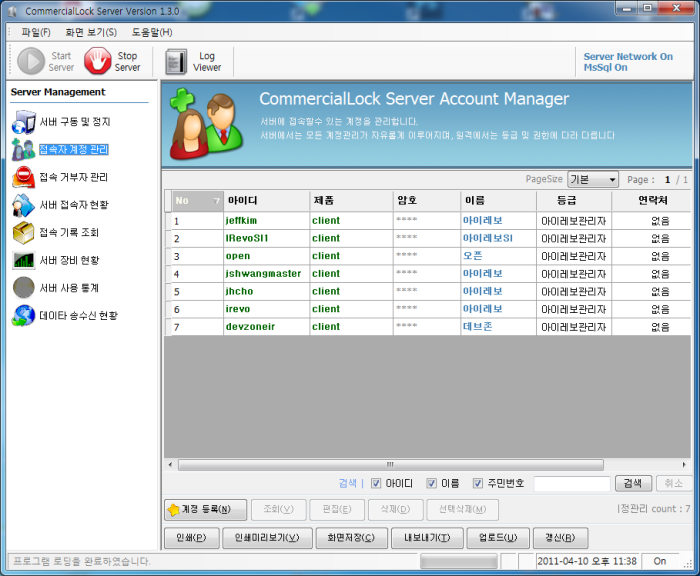Select 접속 기록 조회 in sidebar
The height and width of the screenshot is (576, 700).
pyautogui.click(x=69, y=233)
